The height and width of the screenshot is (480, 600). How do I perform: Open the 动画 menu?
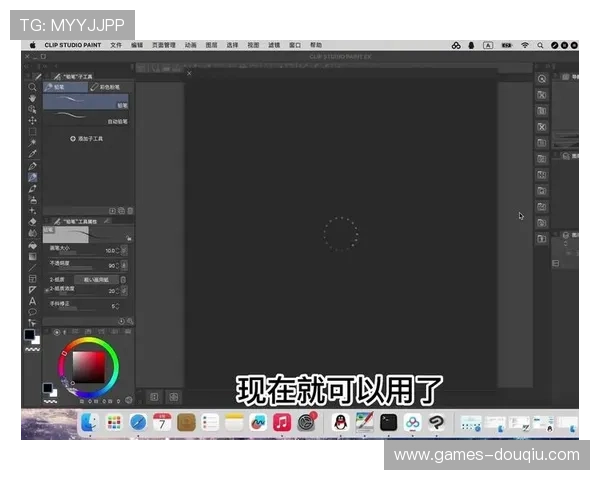click(x=191, y=45)
